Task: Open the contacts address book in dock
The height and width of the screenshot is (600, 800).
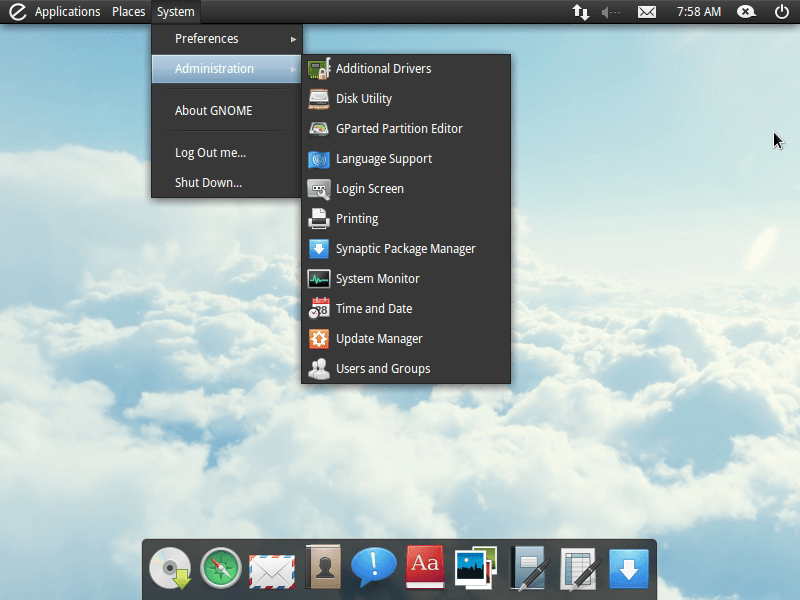Action: (323, 567)
